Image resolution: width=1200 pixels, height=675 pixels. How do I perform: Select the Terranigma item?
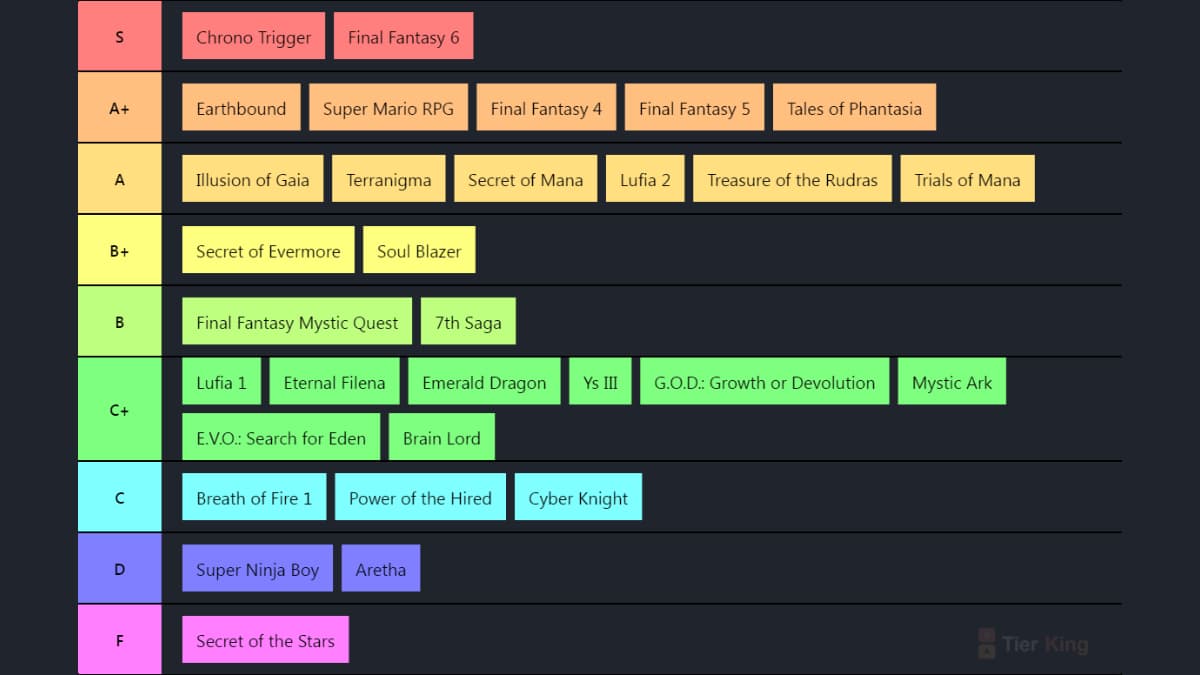point(389,179)
